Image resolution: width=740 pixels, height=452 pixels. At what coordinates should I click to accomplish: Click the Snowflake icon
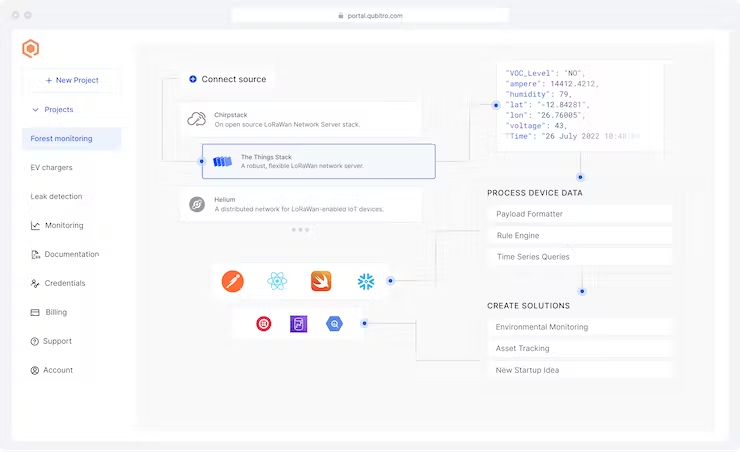[366, 282]
